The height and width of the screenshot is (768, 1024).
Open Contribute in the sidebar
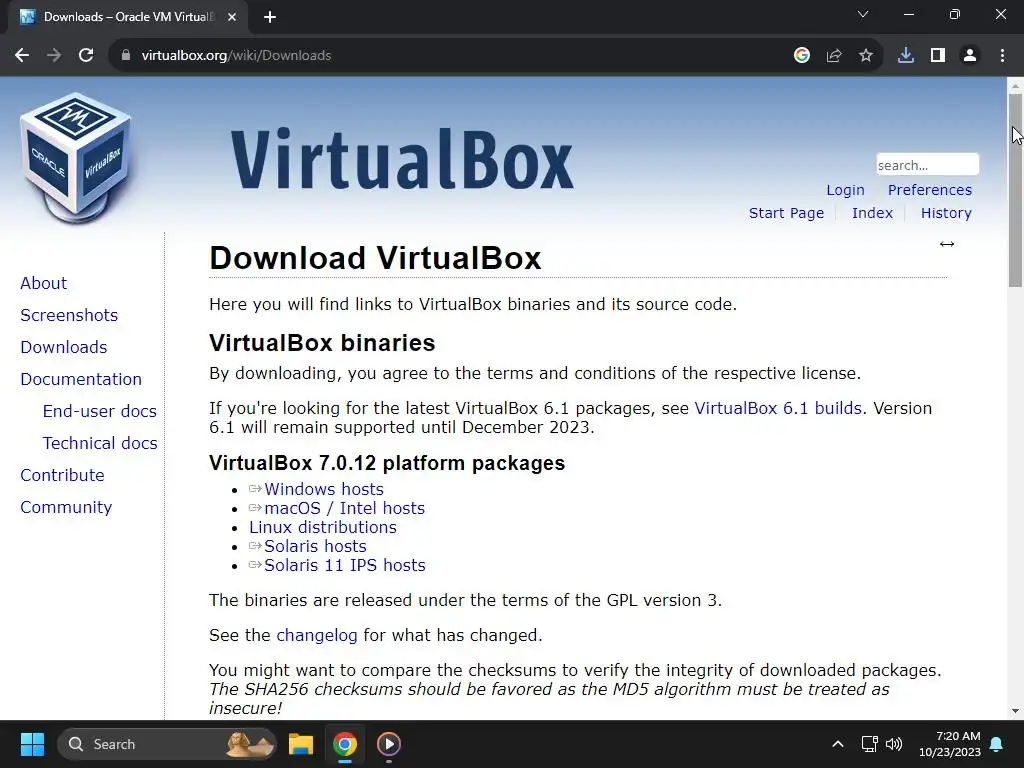[62, 475]
